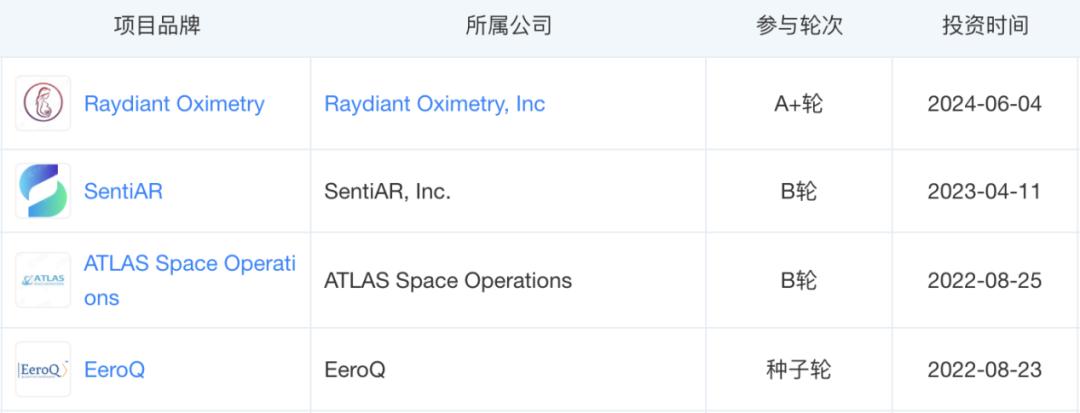Open the EeroQ project link
Image resolution: width=1080 pixels, height=413 pixels.
(114, 370)
